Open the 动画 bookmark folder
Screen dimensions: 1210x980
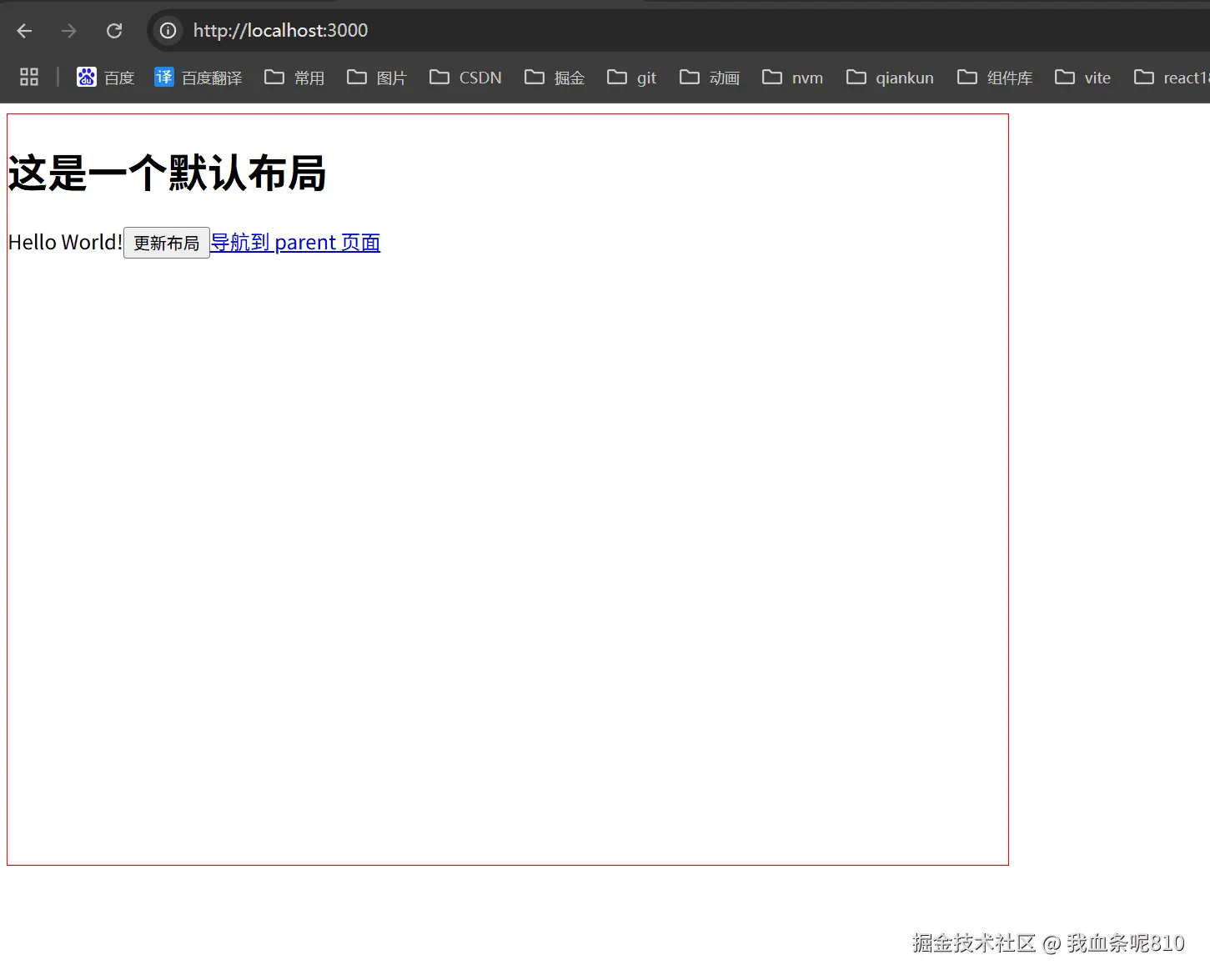point(710,78)
